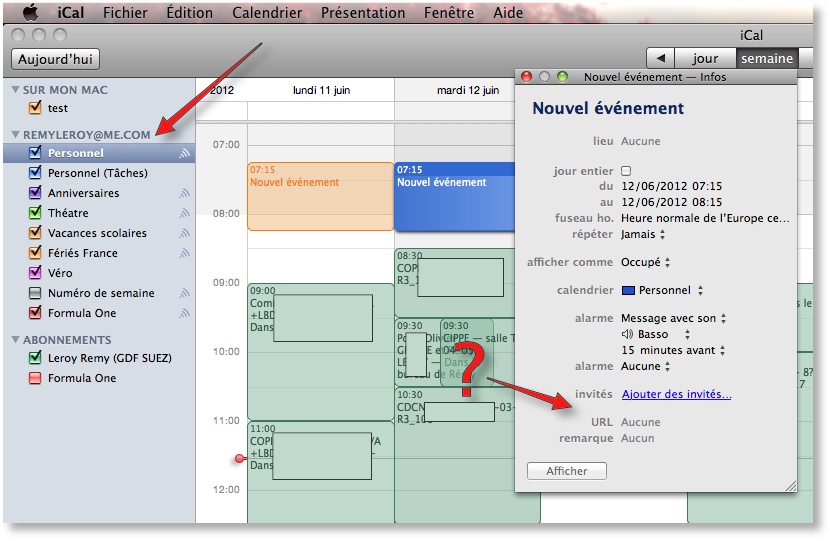The width and height of the screenshot is (830, 541).
Task: Open the Édition menu
Action: coord(190,12)
